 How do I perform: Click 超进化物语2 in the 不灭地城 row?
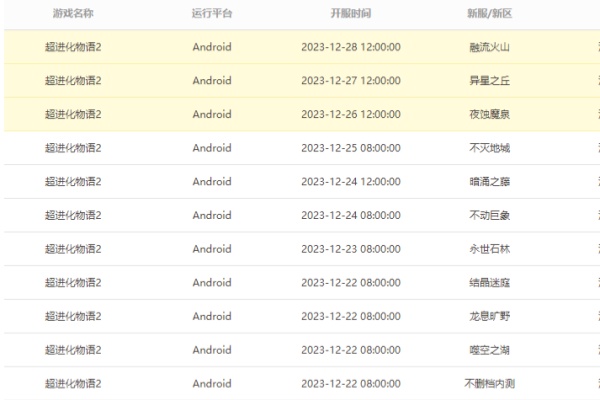click(73, 148)
